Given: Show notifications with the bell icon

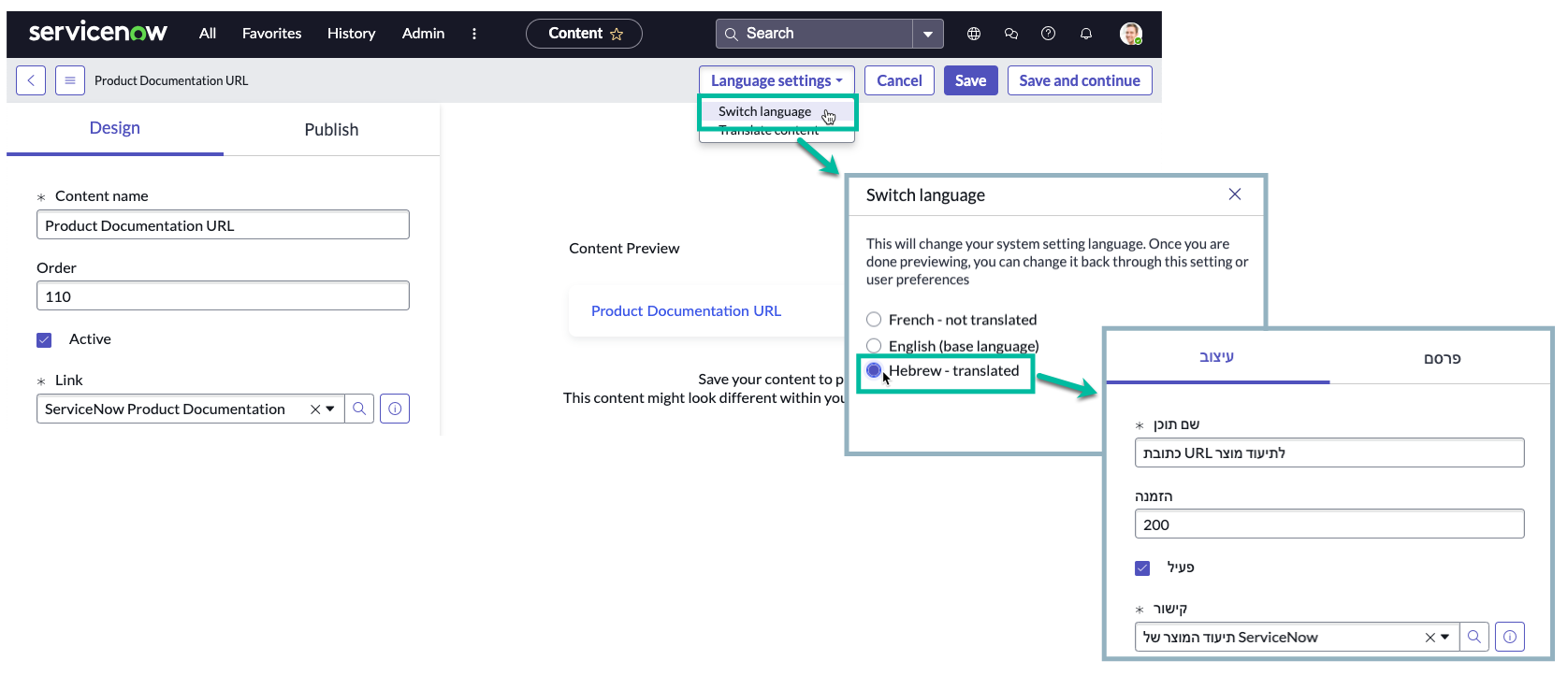Looking at the screenshot, I should tap(1086, 34).
